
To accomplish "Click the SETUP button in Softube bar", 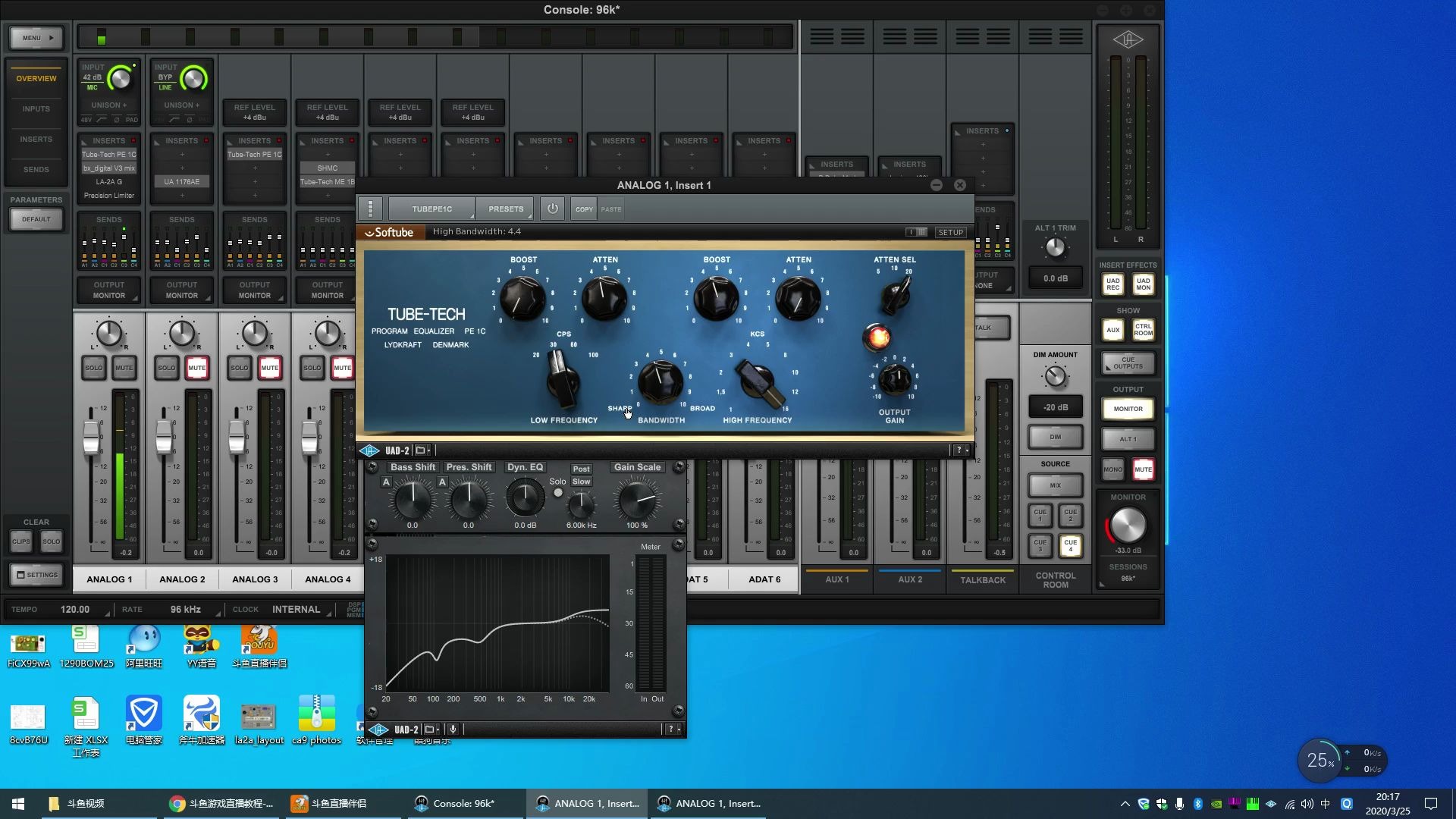I will [950, 232].
